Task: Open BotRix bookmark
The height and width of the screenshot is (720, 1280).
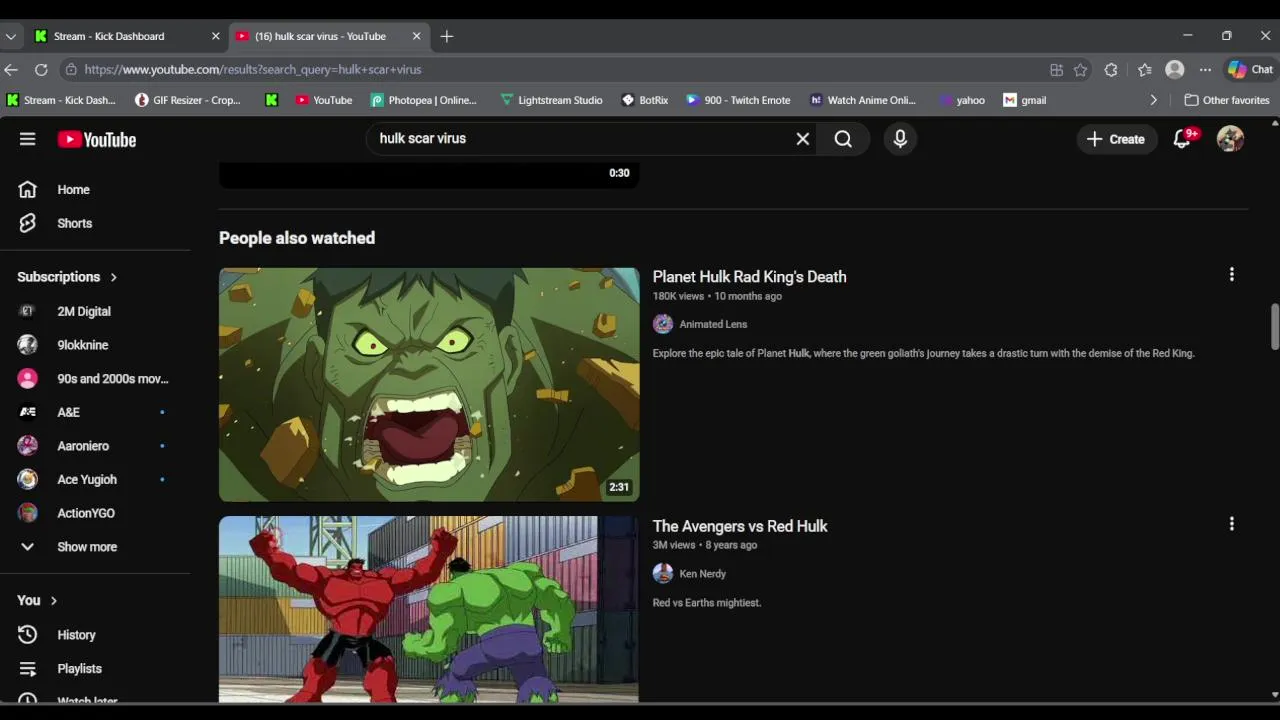Action: 645,100
